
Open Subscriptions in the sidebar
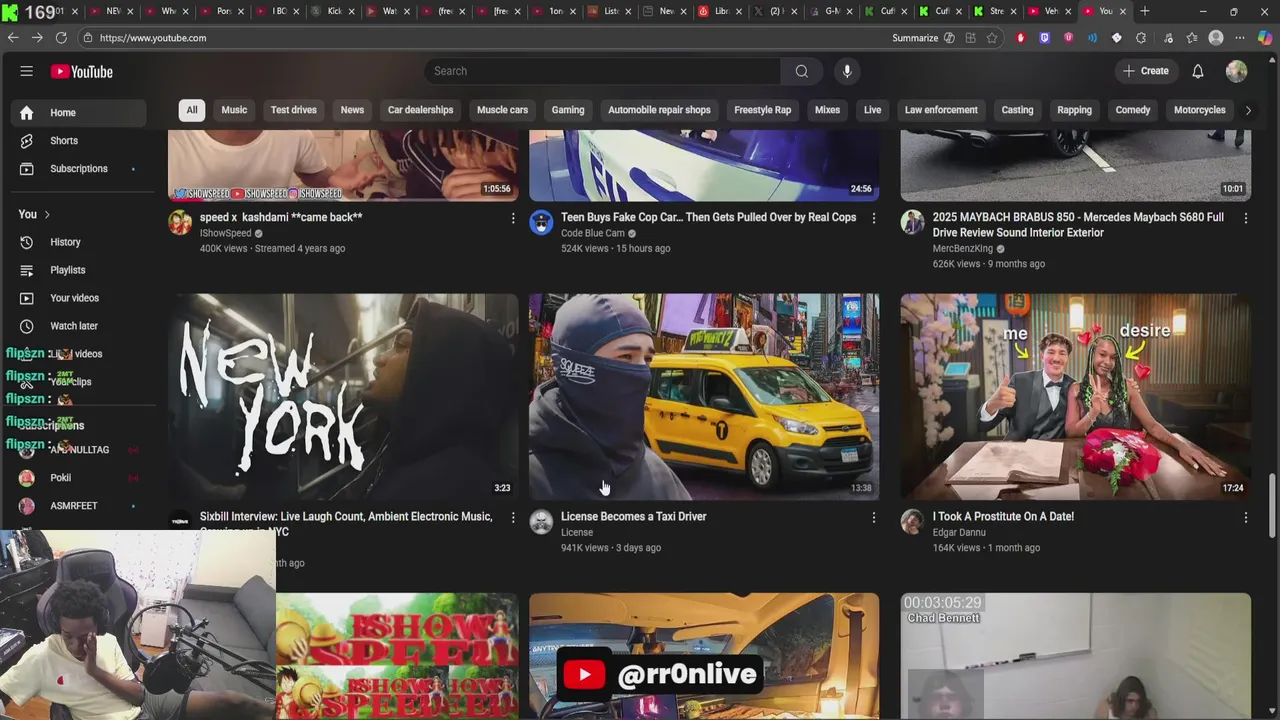point(78,169)
